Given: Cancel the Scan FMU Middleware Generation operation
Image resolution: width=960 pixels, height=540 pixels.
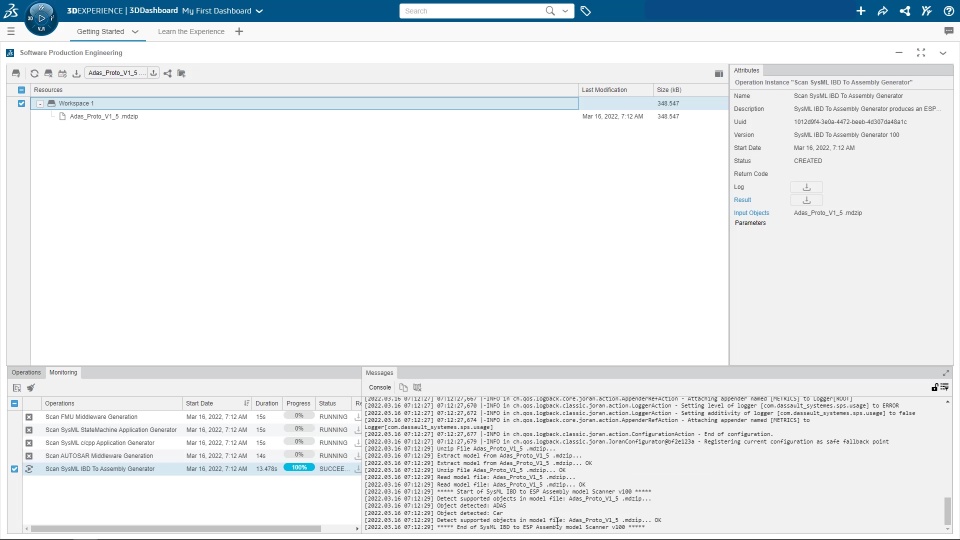Looking at the screenshot, I should 29,417.
